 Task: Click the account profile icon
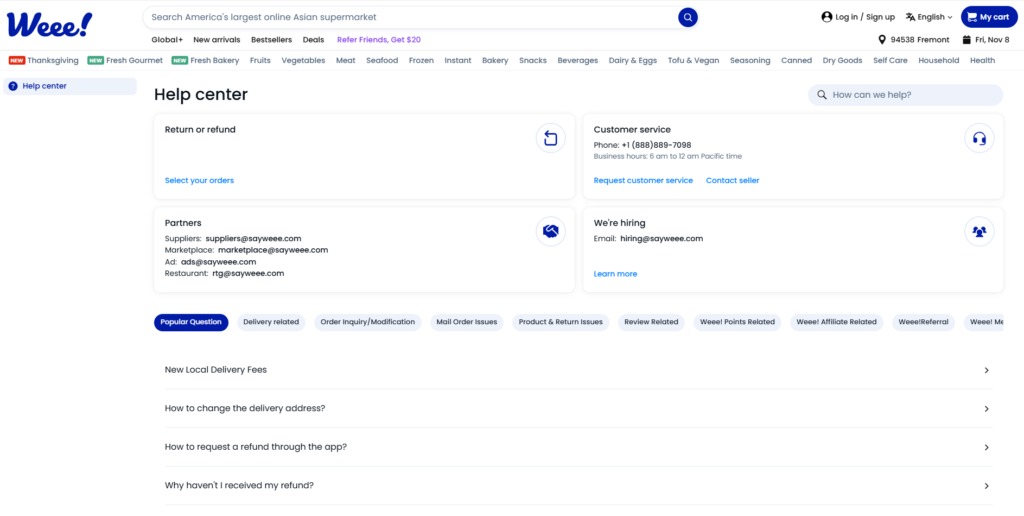pyautogui.click(x=827, y=17)
